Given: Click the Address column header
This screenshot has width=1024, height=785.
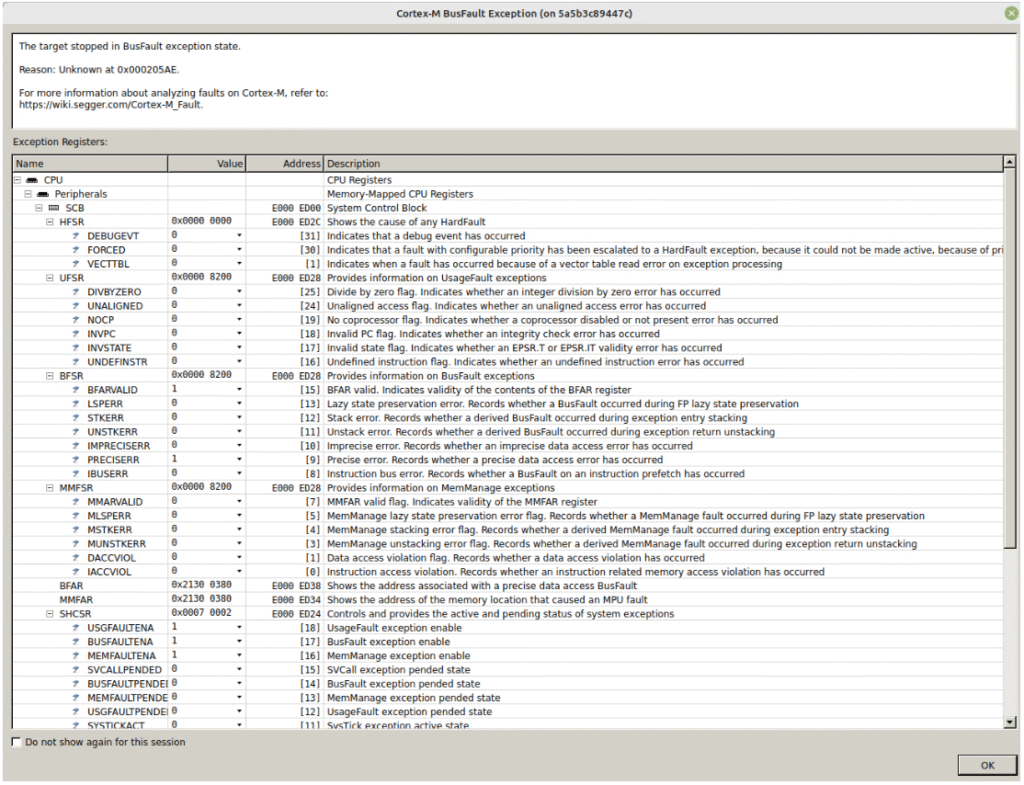Looking at the screenshot, I should click(x=285, y=164).
